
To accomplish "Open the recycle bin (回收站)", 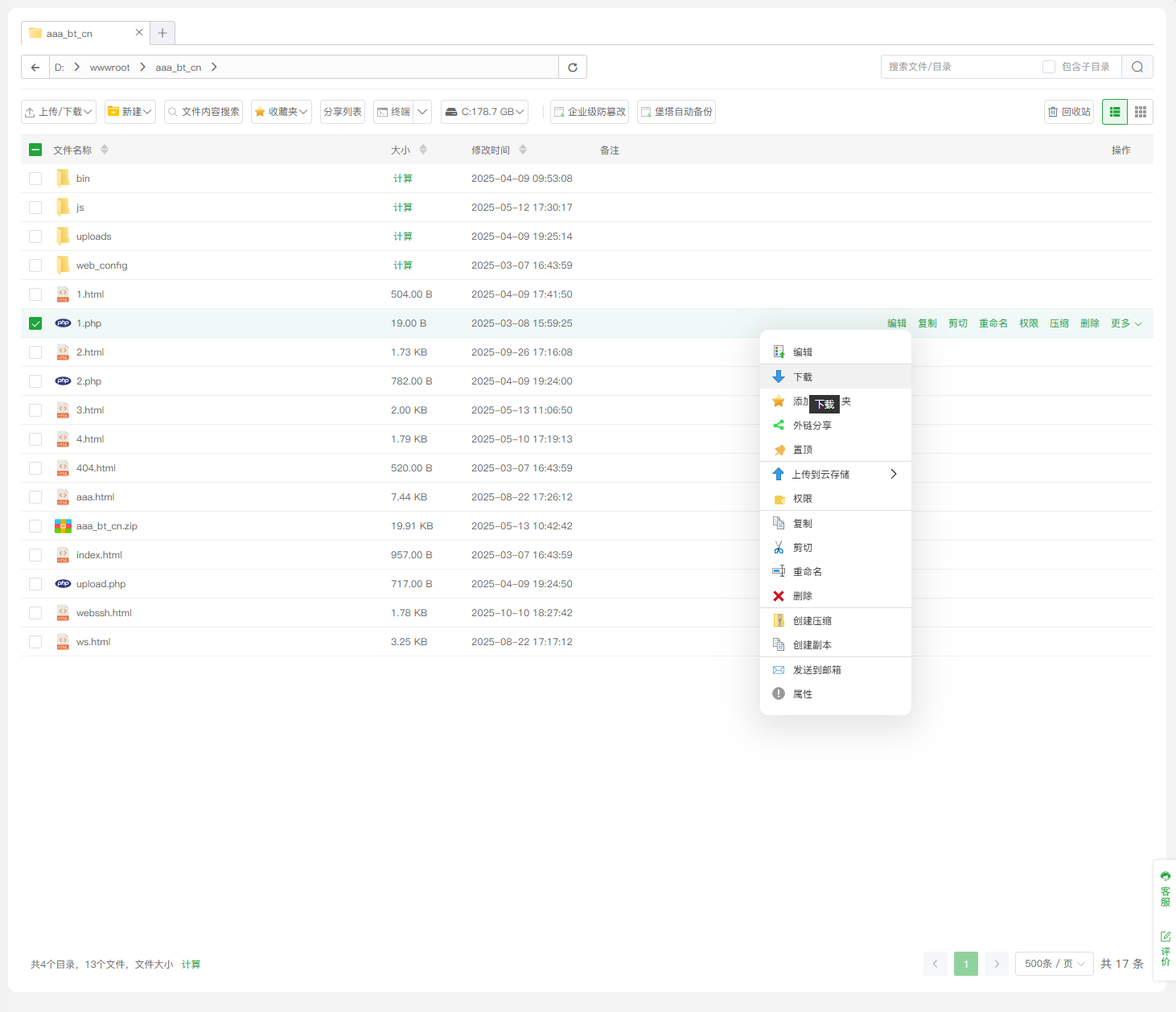I will (x=1069, y=112).
